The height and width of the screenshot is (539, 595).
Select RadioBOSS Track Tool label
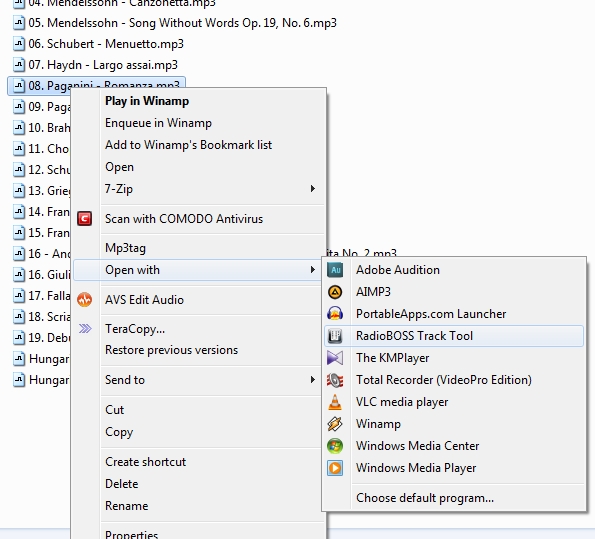click(414, 336)
